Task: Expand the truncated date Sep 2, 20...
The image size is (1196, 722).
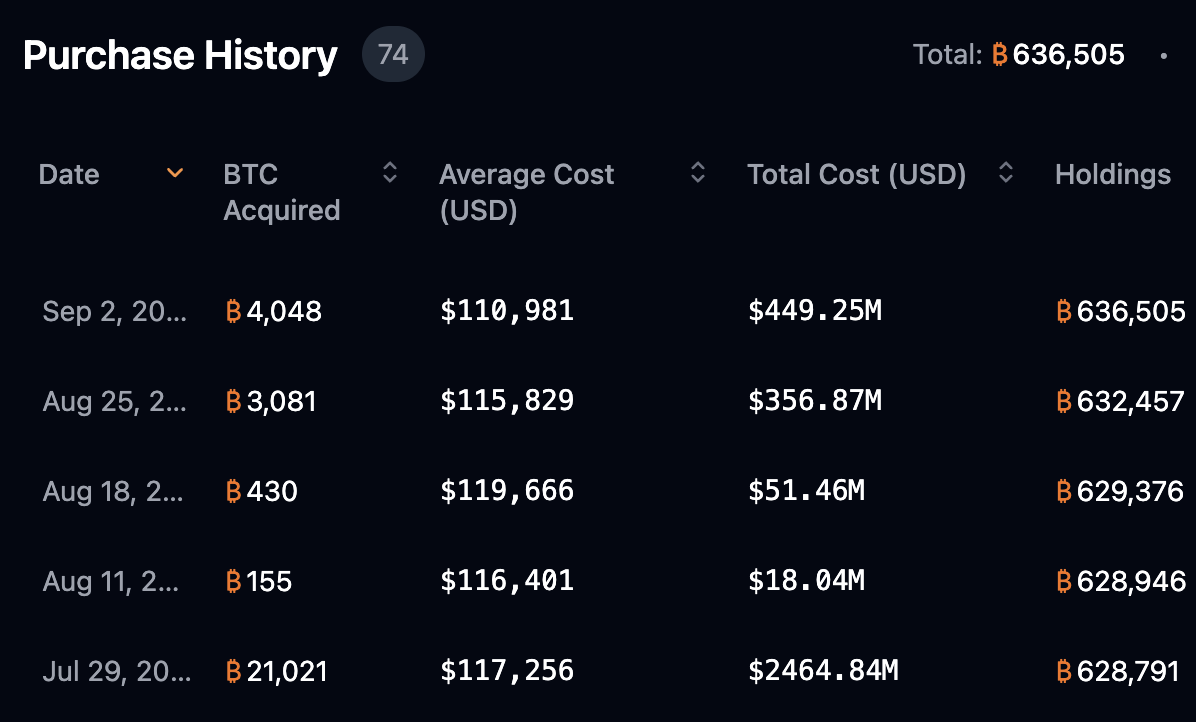Action: pyautogui.click(x=114, y=312)
